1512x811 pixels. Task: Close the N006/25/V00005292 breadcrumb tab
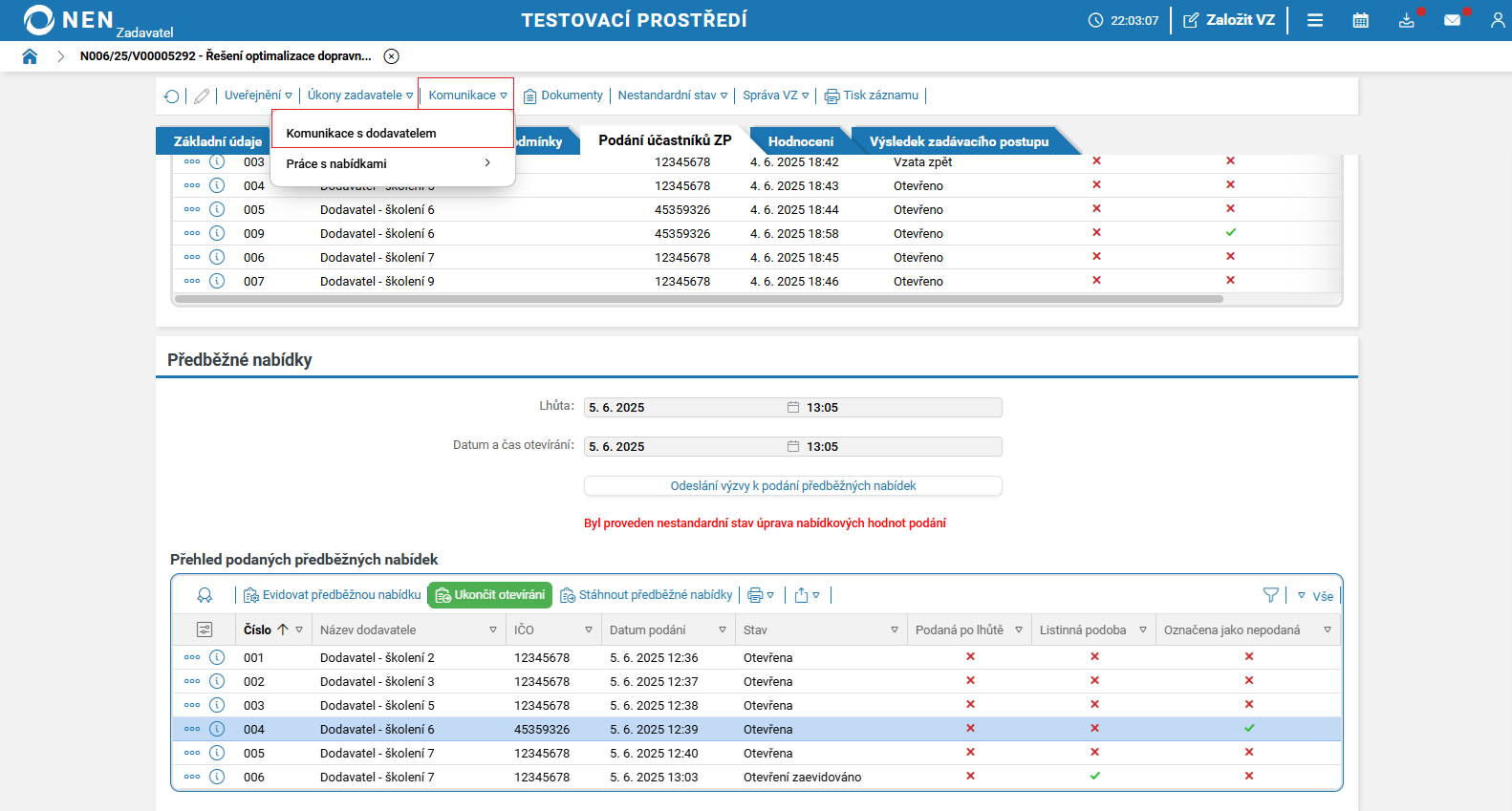pyautogui.click(x=392, y=56)
